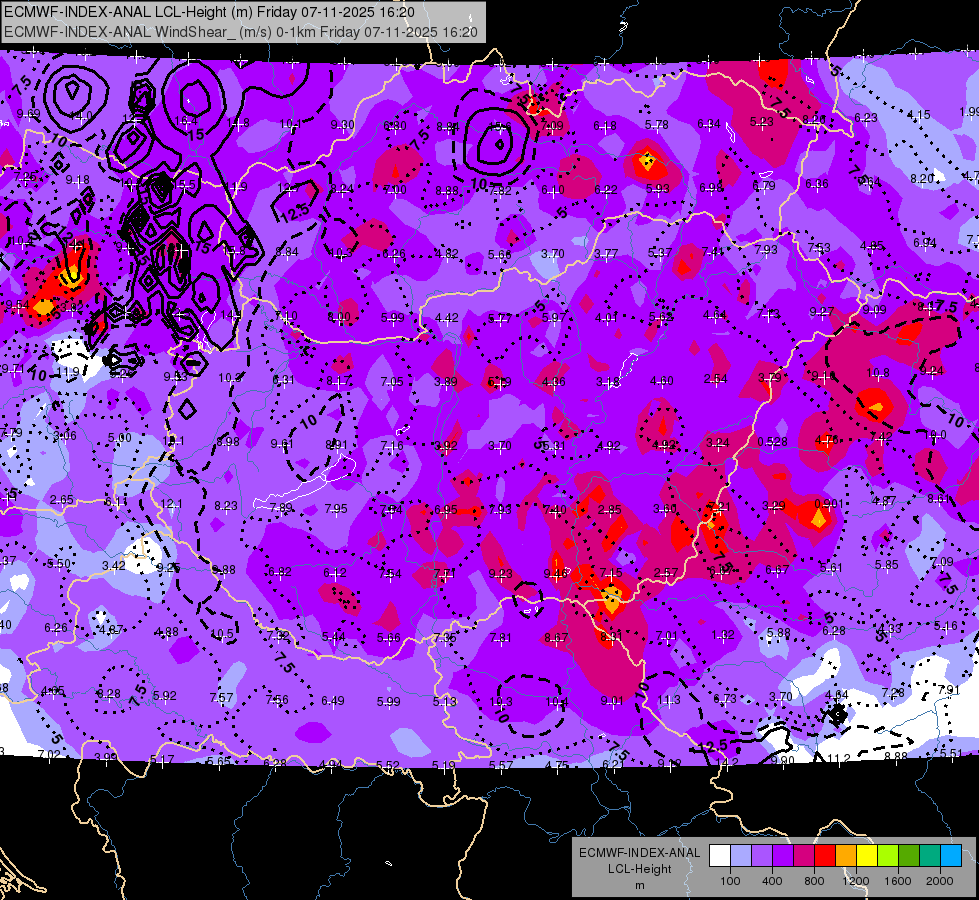979x900 pixels.
Task: Click the 1200 legend scale label
Action: click(x=856, y=881)
